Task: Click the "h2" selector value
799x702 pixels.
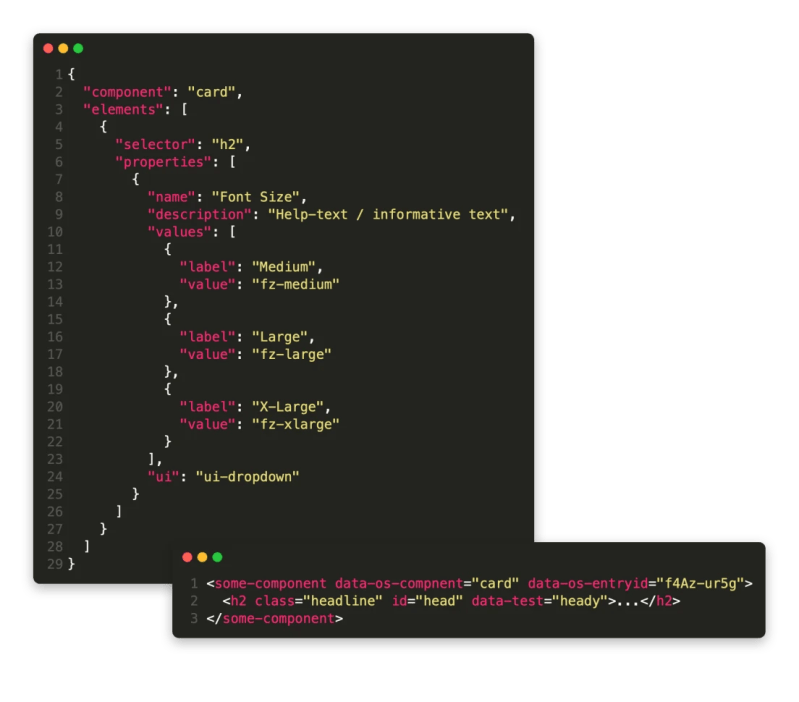Action: 228,145
